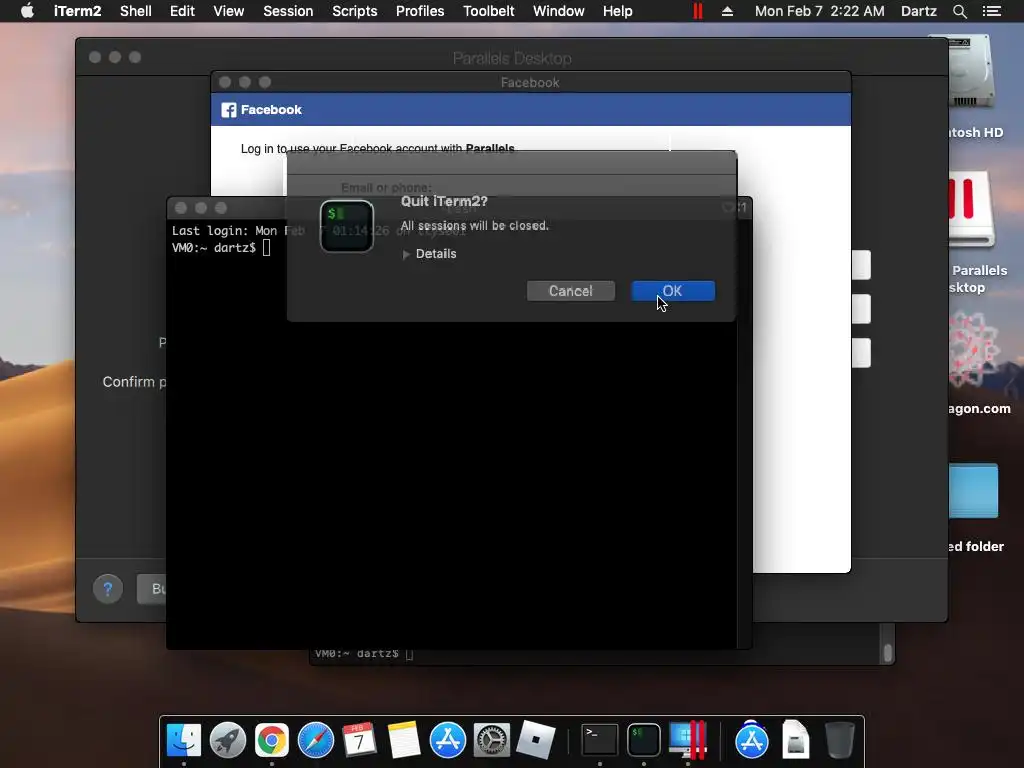This screenshot has width=1024, height=768.
Task: Open the Edit menu
Action: pos(182,11)
